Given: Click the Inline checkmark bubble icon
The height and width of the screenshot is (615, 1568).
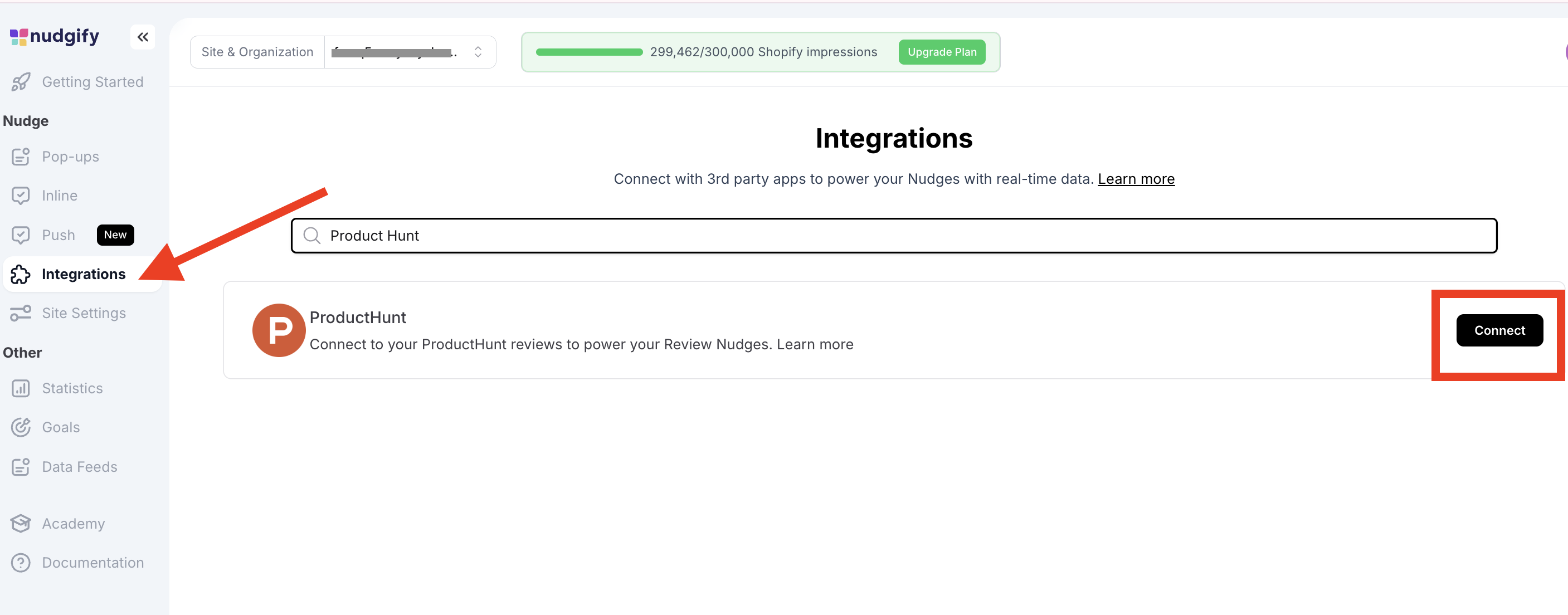Looking at the screenshot, I should (21, 196).
